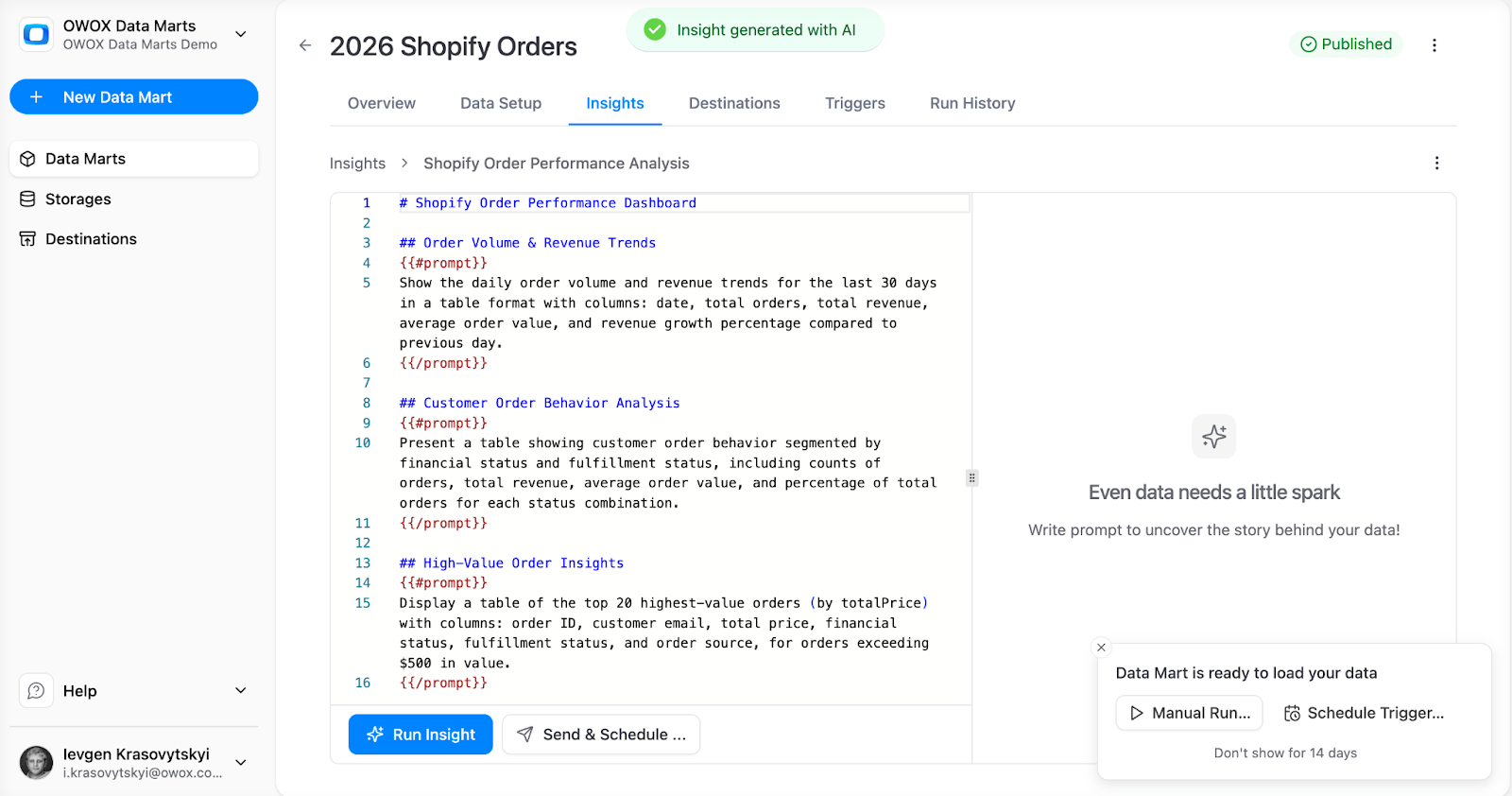1512x796 pixels.
Task: Open the options menu beside Published
Action: tap(1435, 44)
